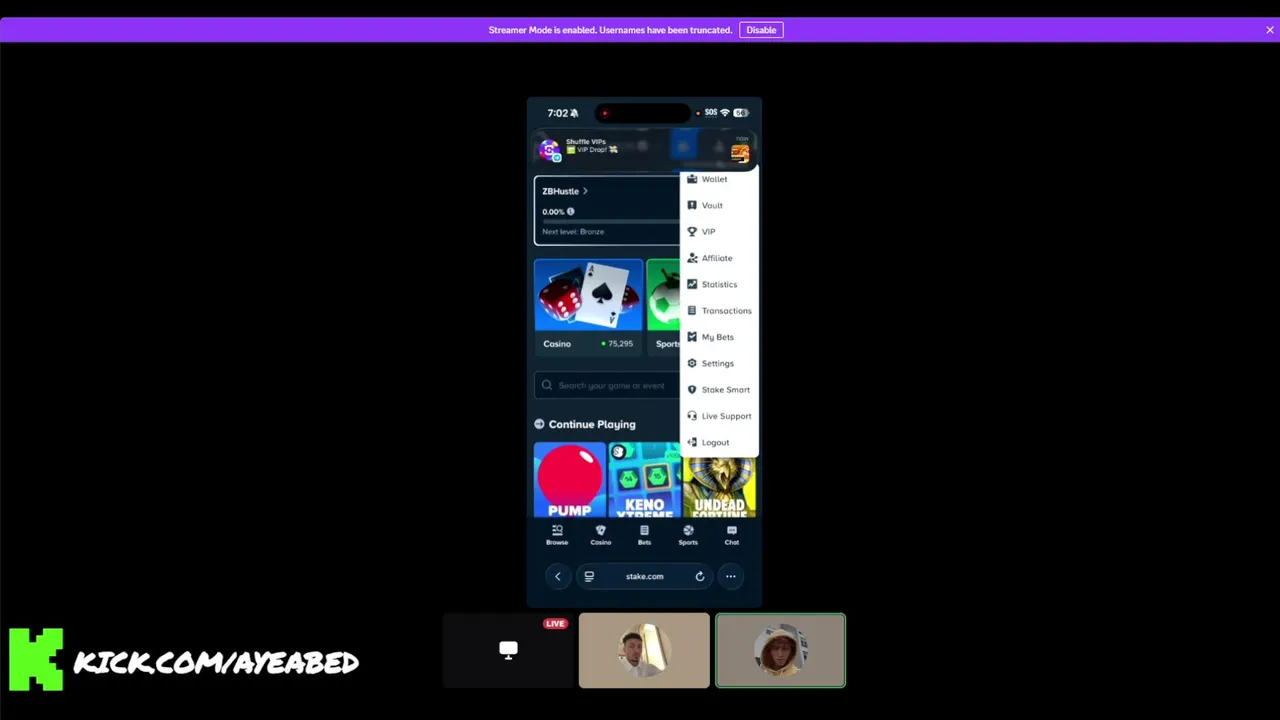Click the logout arrow icon
The image size is (1280, 720).
pos(692,442)
